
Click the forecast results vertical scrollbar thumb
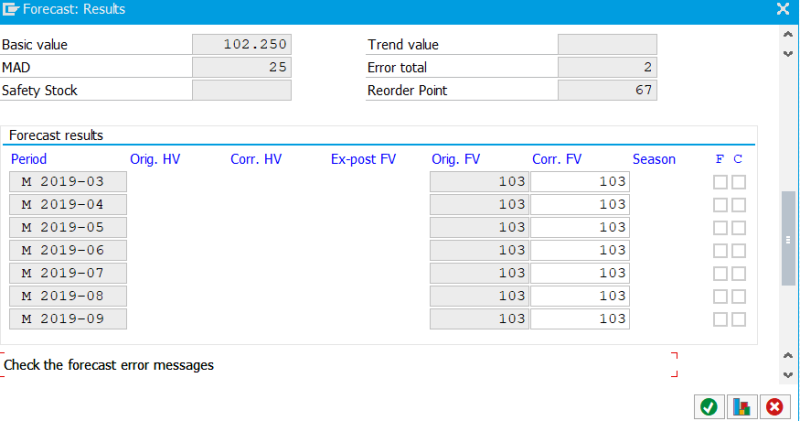point(788,238)
